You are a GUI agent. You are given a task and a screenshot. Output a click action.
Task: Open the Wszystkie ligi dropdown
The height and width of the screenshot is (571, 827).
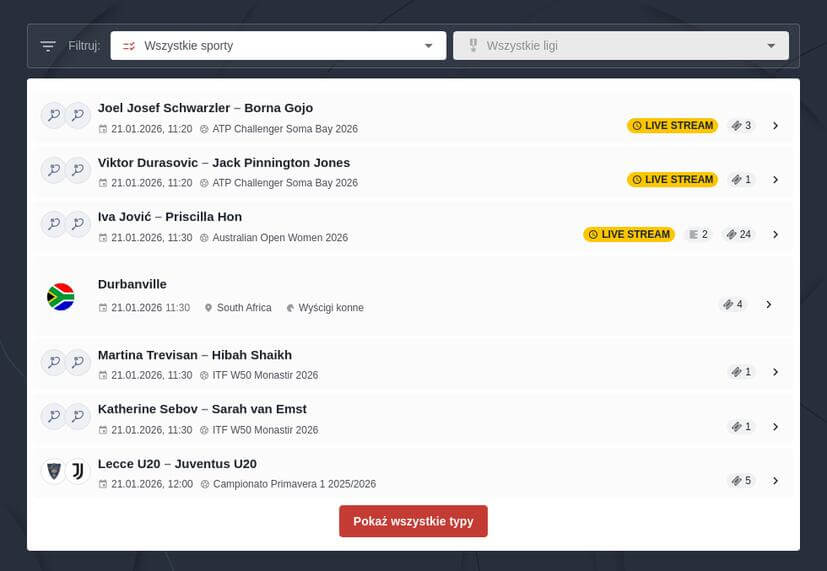point(620,46)
